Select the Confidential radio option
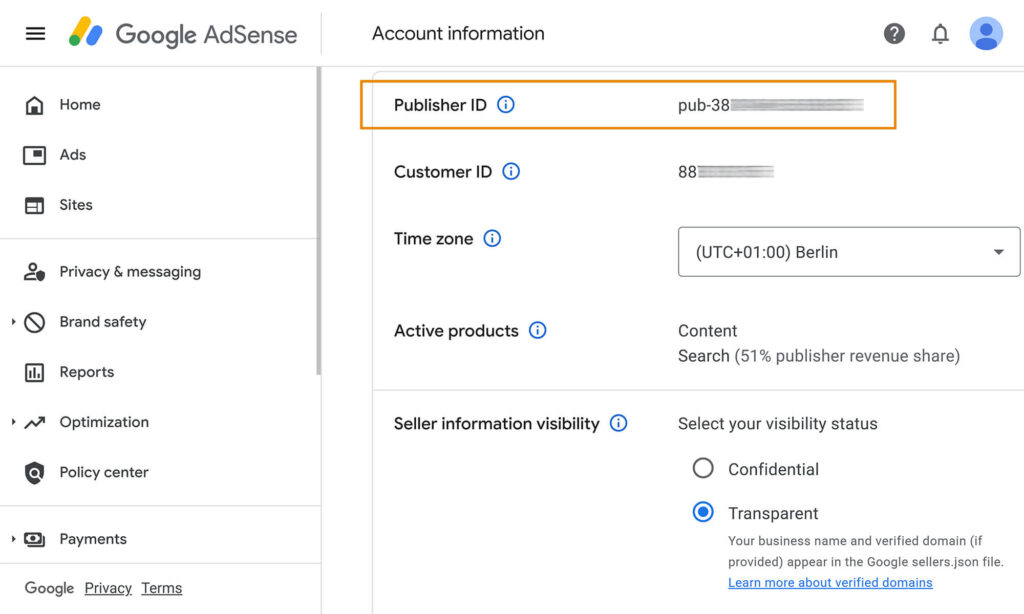Screen dimensions: 1024x614 (x=703, y=469)
